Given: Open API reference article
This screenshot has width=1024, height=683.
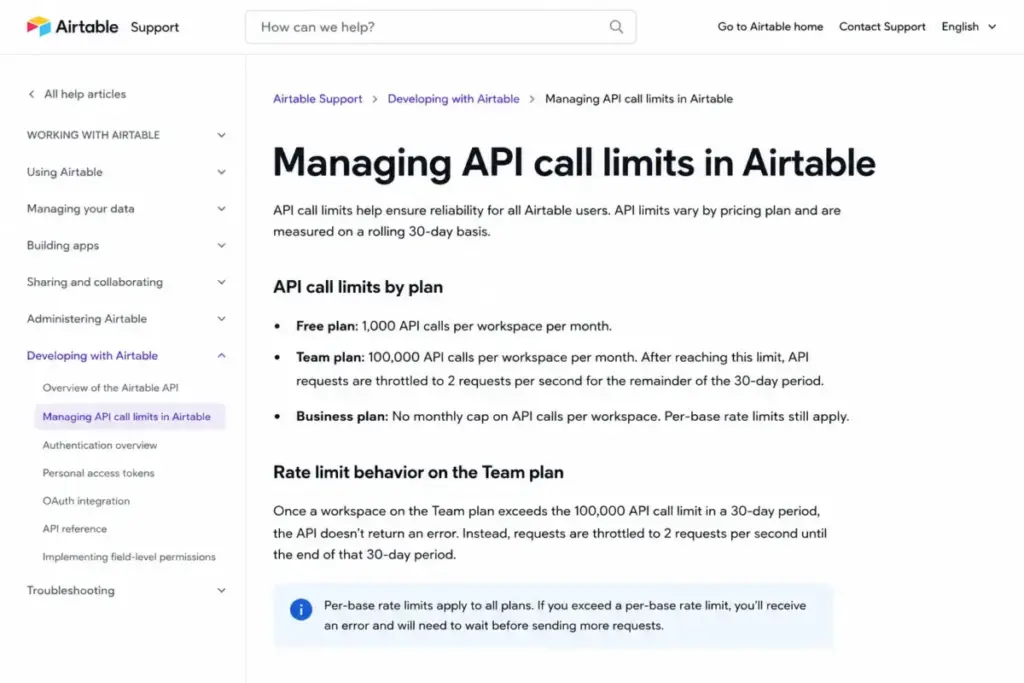Looking at the screenshot, I should pyautogui.click(x=74, y=529).
